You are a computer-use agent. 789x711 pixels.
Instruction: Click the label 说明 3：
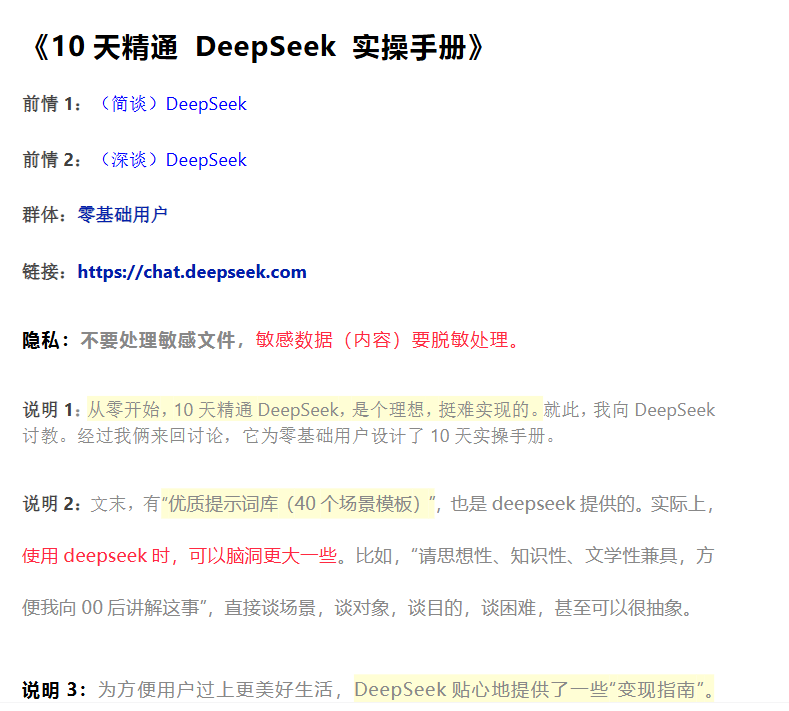coord(54,690)
